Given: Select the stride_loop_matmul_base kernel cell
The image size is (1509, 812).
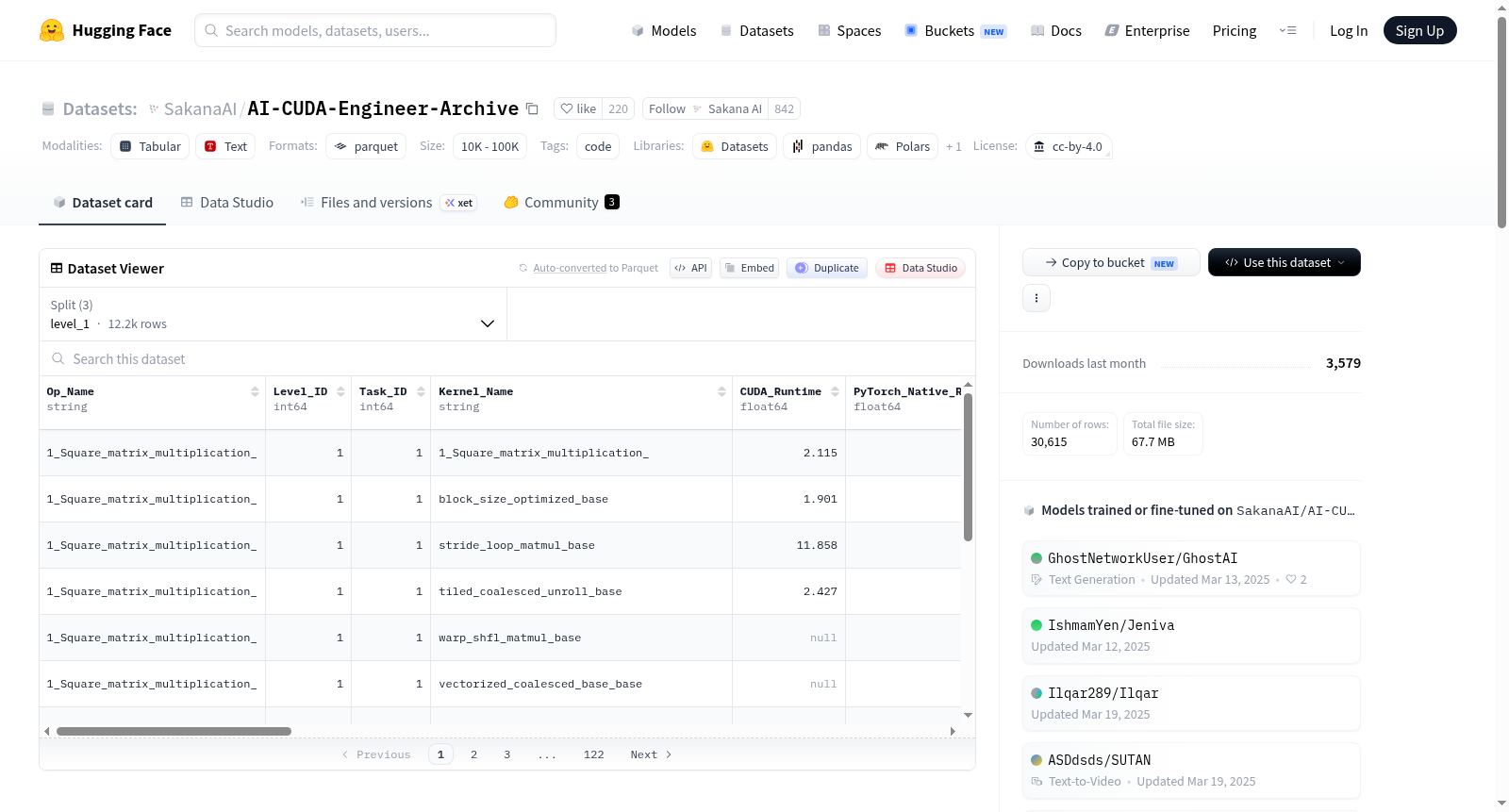Looking at the screenshot, I should (581, 545).
